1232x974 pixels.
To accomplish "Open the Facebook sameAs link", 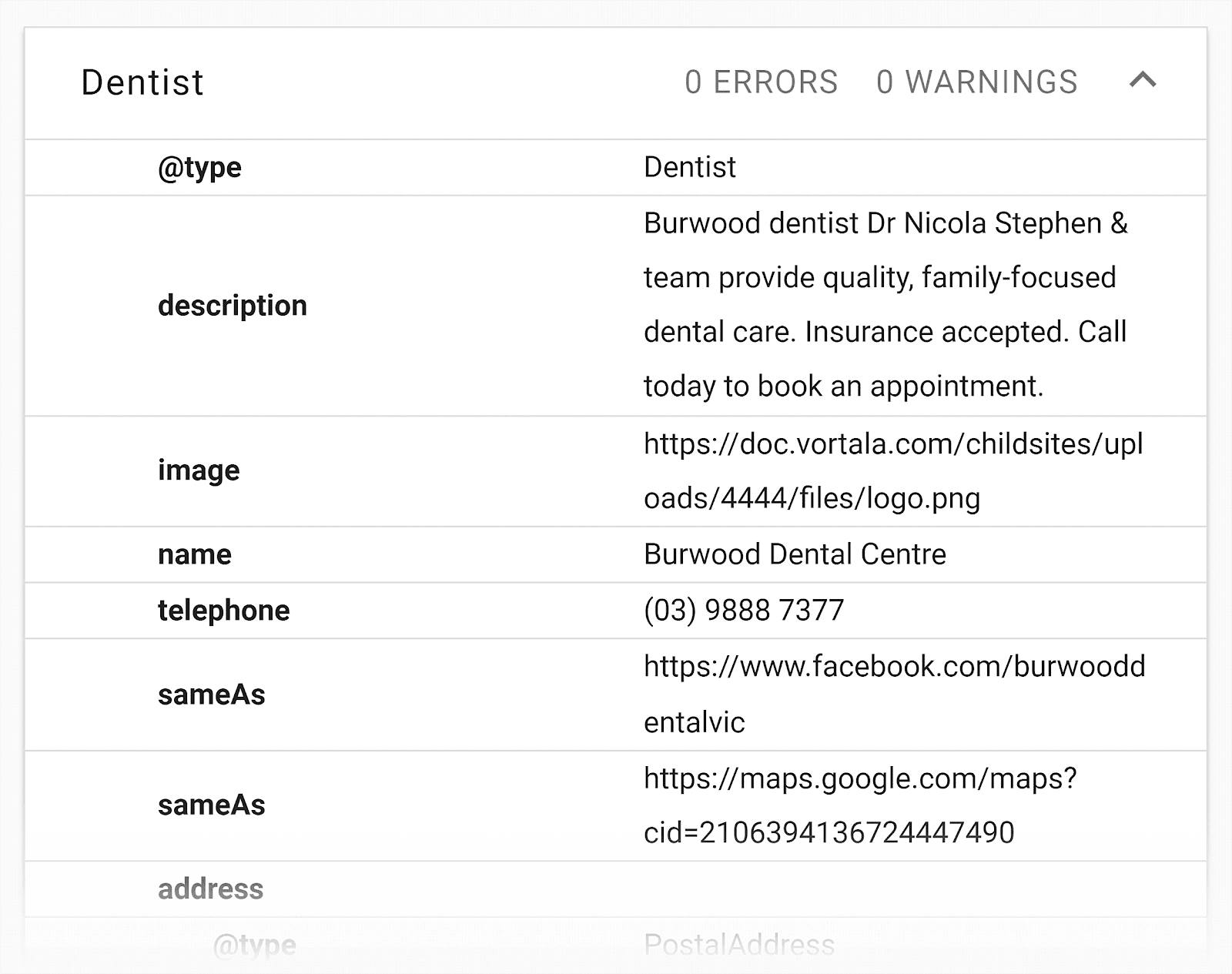I will click(893, 694).
